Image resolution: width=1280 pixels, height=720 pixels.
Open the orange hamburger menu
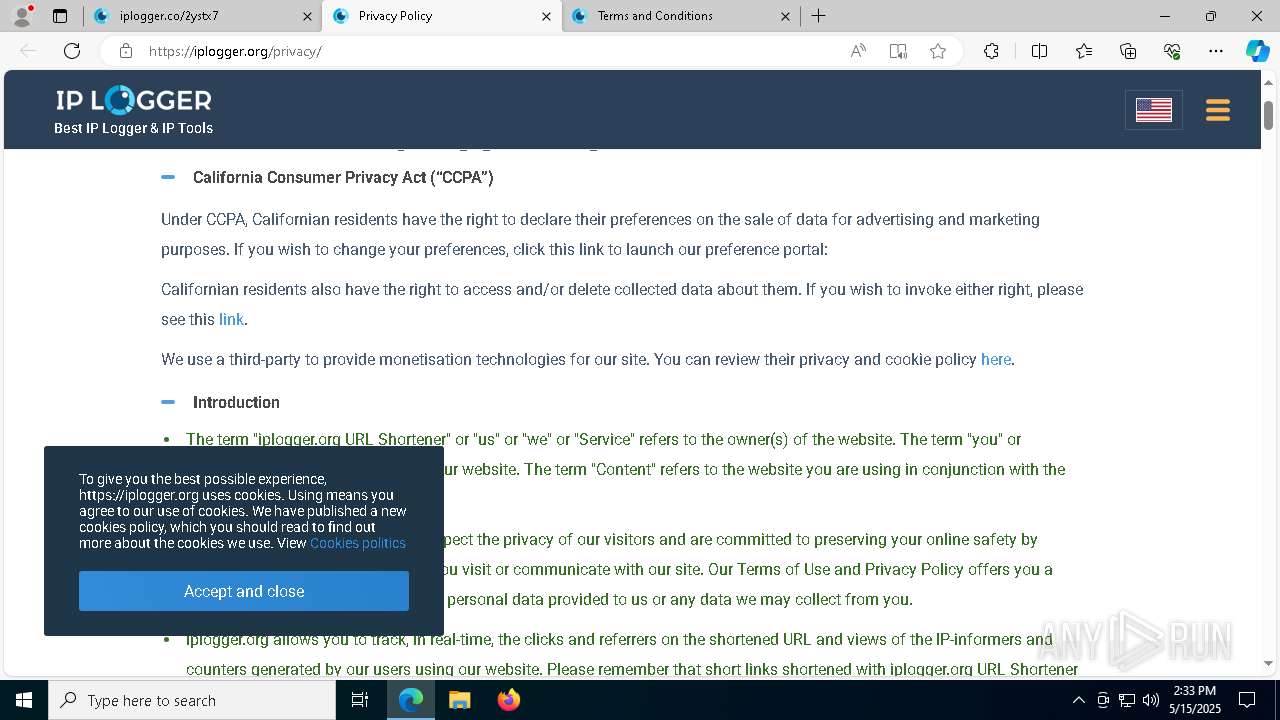click(x=1217, y=110)
